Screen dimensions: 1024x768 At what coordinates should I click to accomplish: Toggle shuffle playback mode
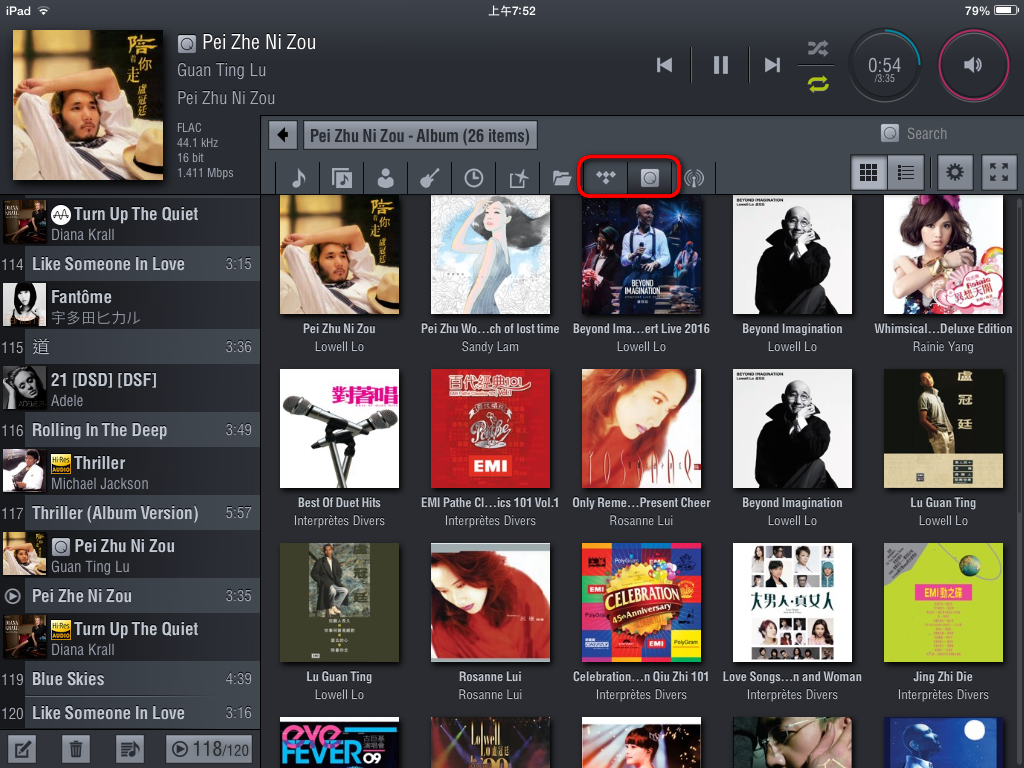pyautogui.click(x=818, y=48)
